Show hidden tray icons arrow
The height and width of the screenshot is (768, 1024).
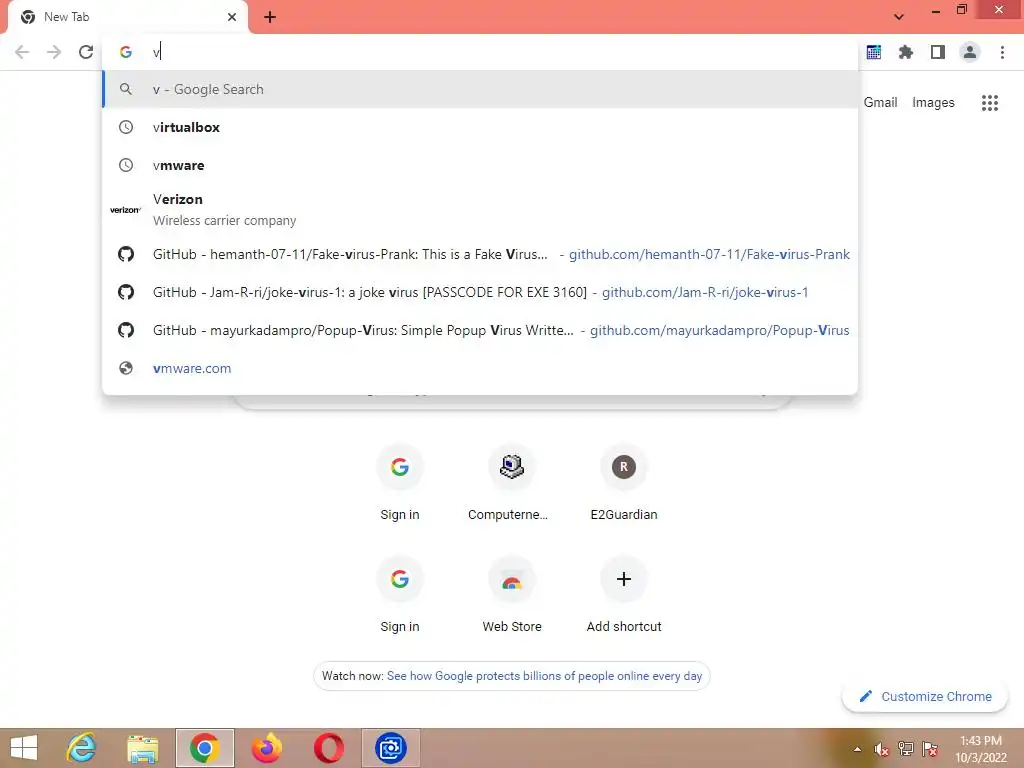tap(857, 749)
